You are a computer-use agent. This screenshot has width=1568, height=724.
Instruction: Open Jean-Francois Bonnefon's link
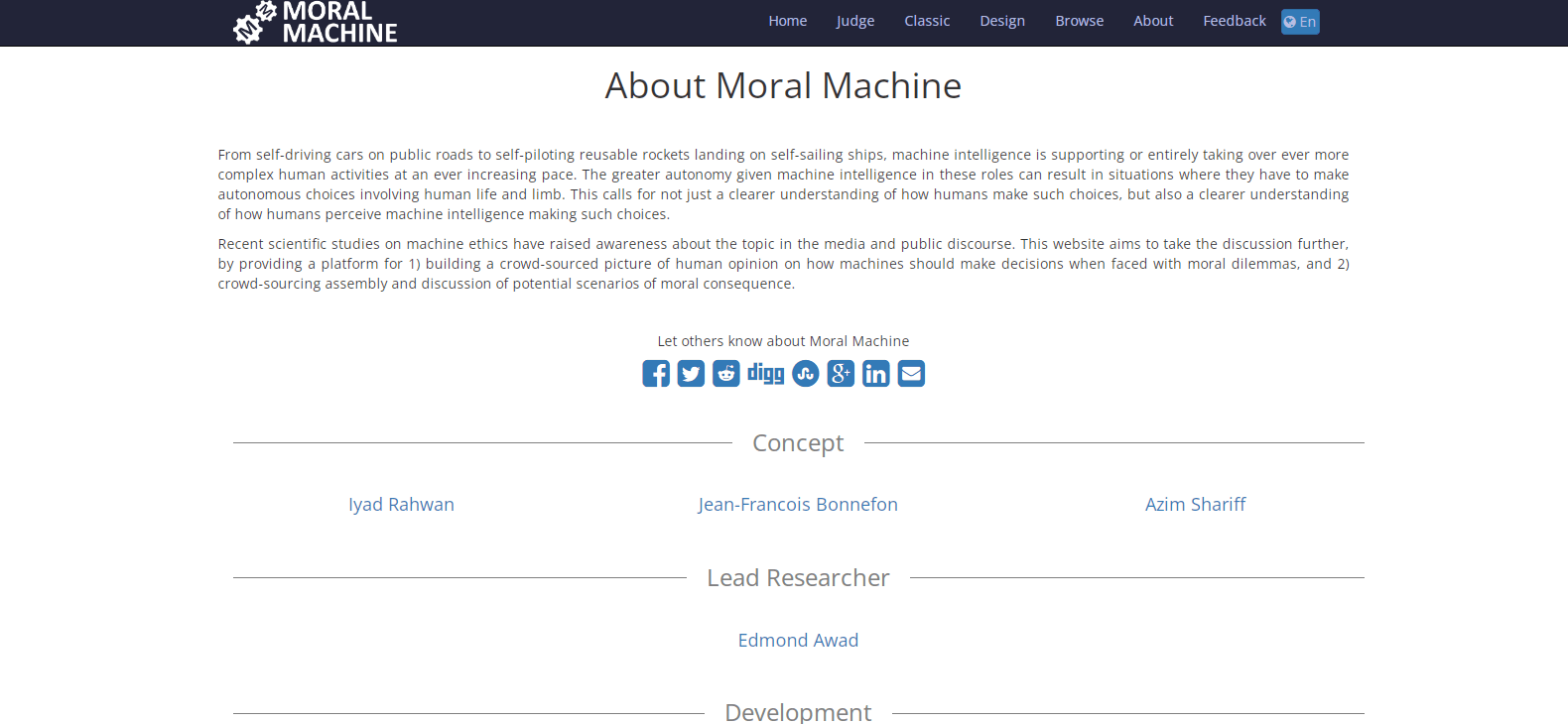pos(798,505)
